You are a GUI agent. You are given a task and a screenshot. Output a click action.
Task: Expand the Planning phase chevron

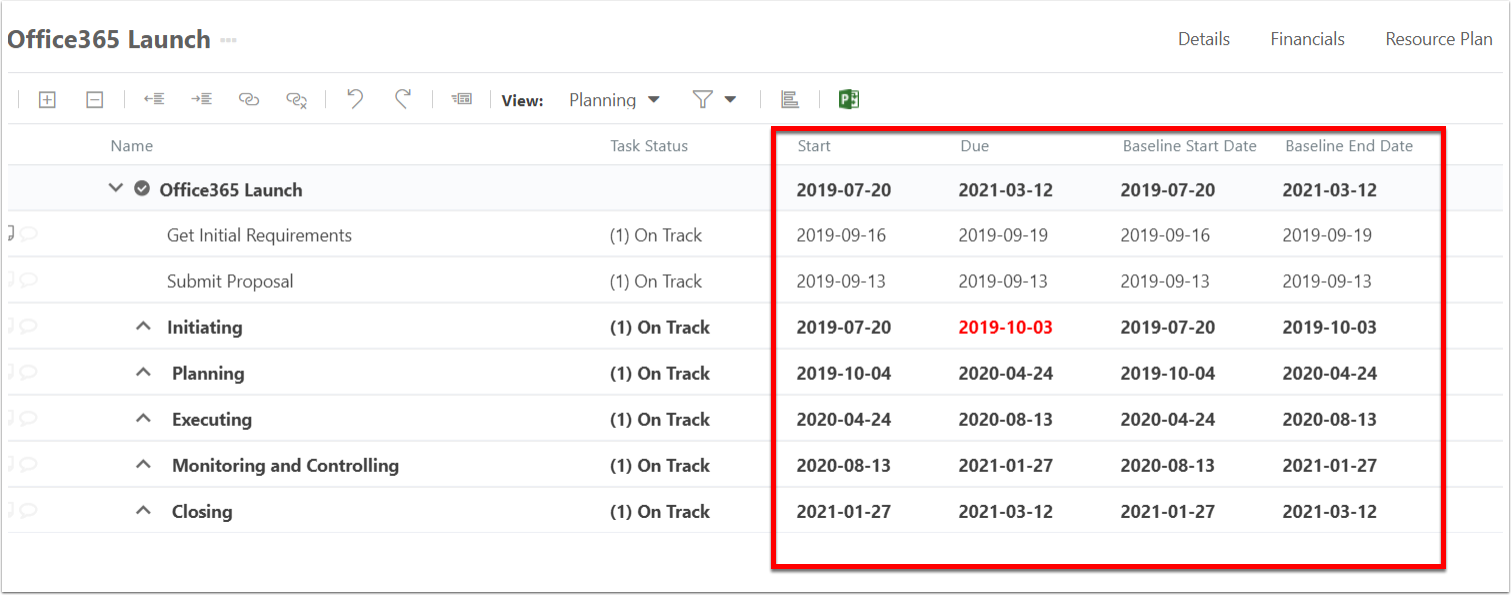[x=143, y=372]
